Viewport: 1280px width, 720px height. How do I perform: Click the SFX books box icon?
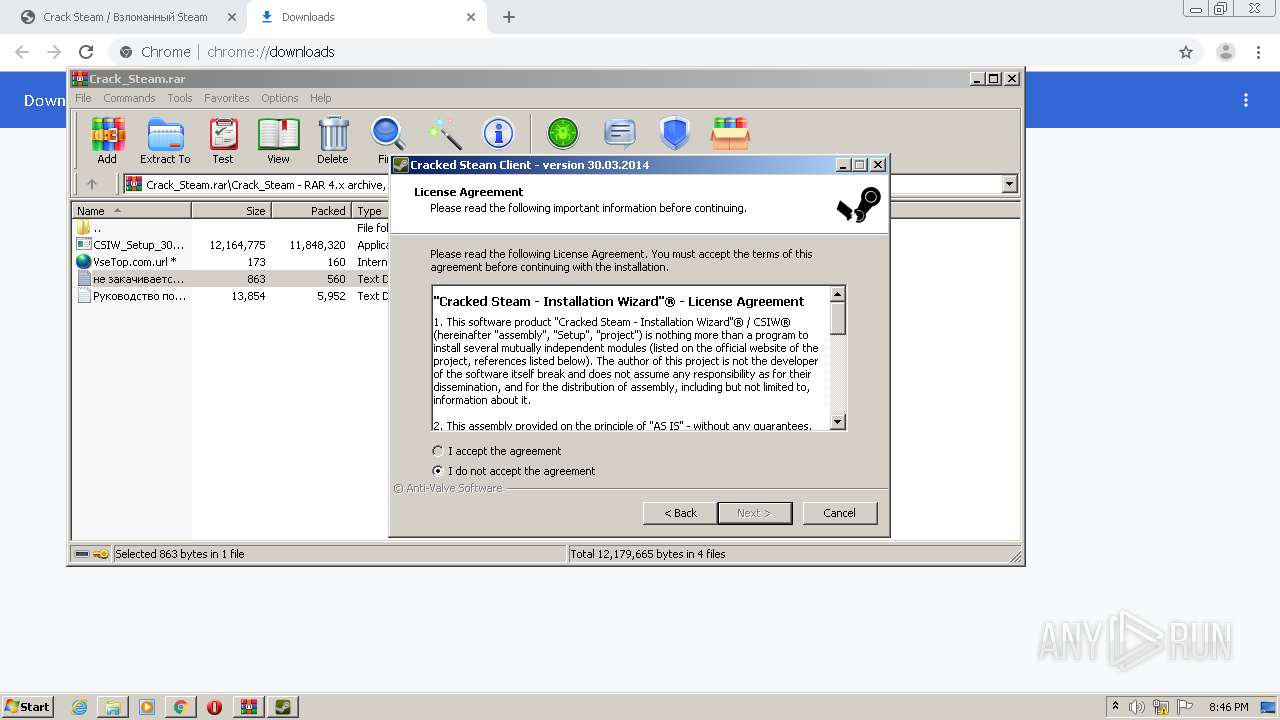tap(730, 133)
